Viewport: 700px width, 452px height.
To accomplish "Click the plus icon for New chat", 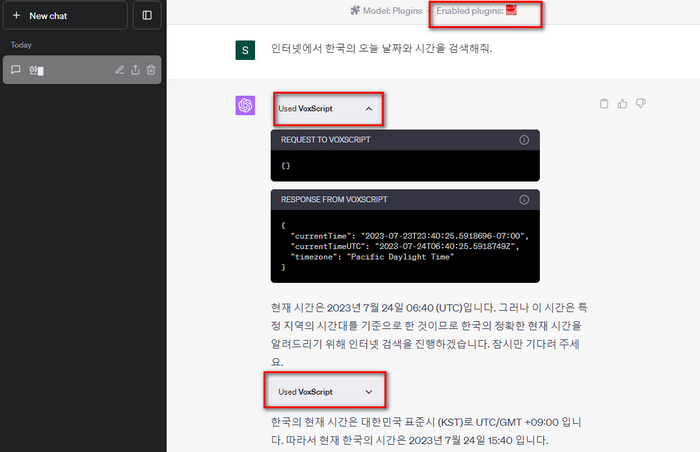I will [x=17, y=15].
